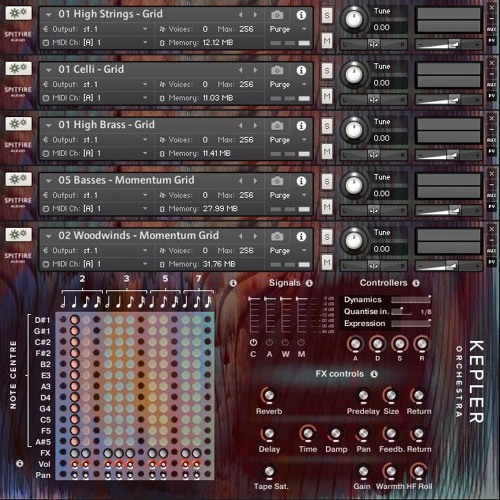The image size is (500, 500).
Task: Open gear settings of 01 High Strings
Action: tap(18, 13)
